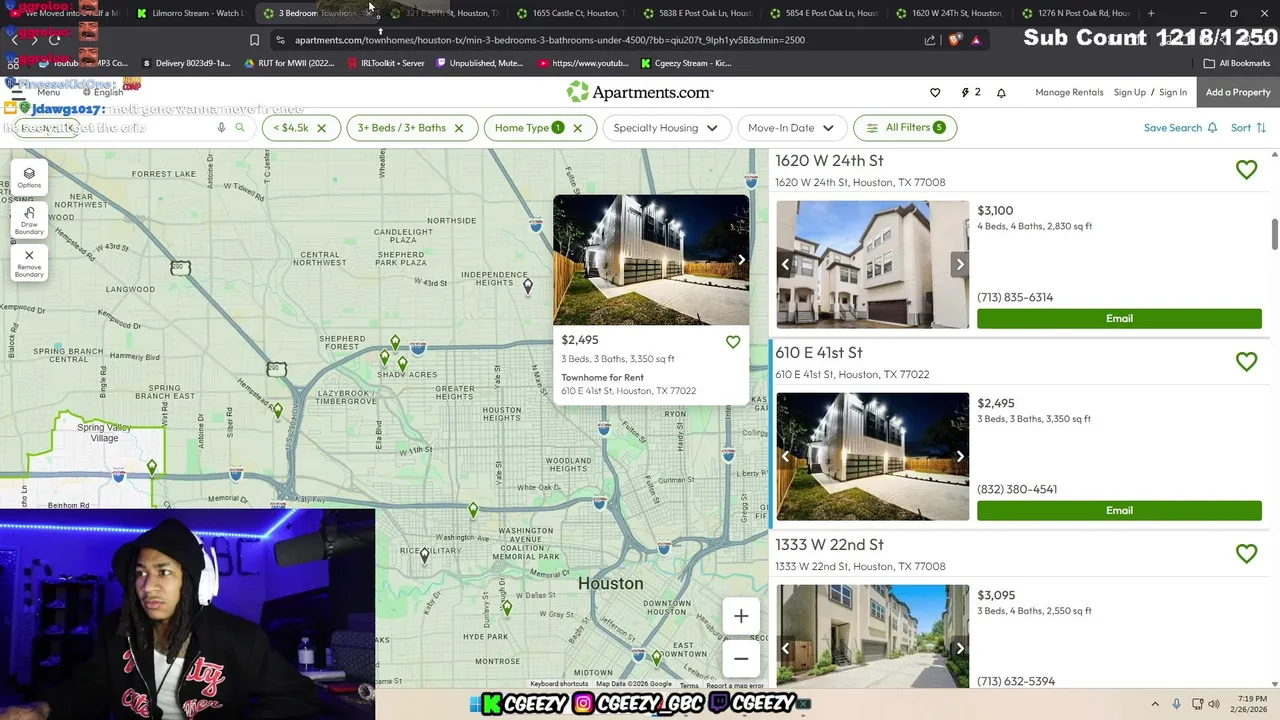The height and width of the screenshot is (720, 1280).
Task: Switch to the 5854 E Post Oak Ln tab
Action: (x=821, y=13)
